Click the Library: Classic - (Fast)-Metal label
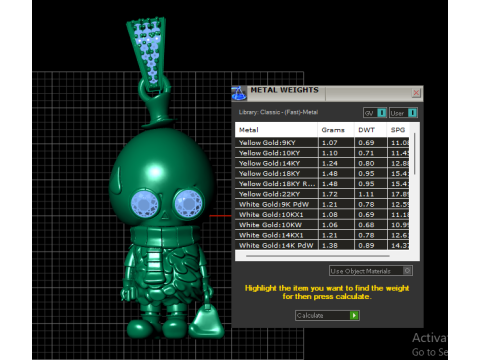This screenshot has width=480, height=360. (x=278, y=112)
